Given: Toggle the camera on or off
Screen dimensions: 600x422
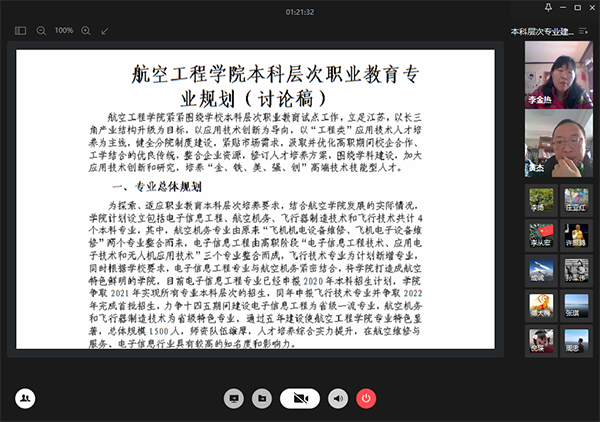Looking at the screenshot, I should (x=299, y=398).
